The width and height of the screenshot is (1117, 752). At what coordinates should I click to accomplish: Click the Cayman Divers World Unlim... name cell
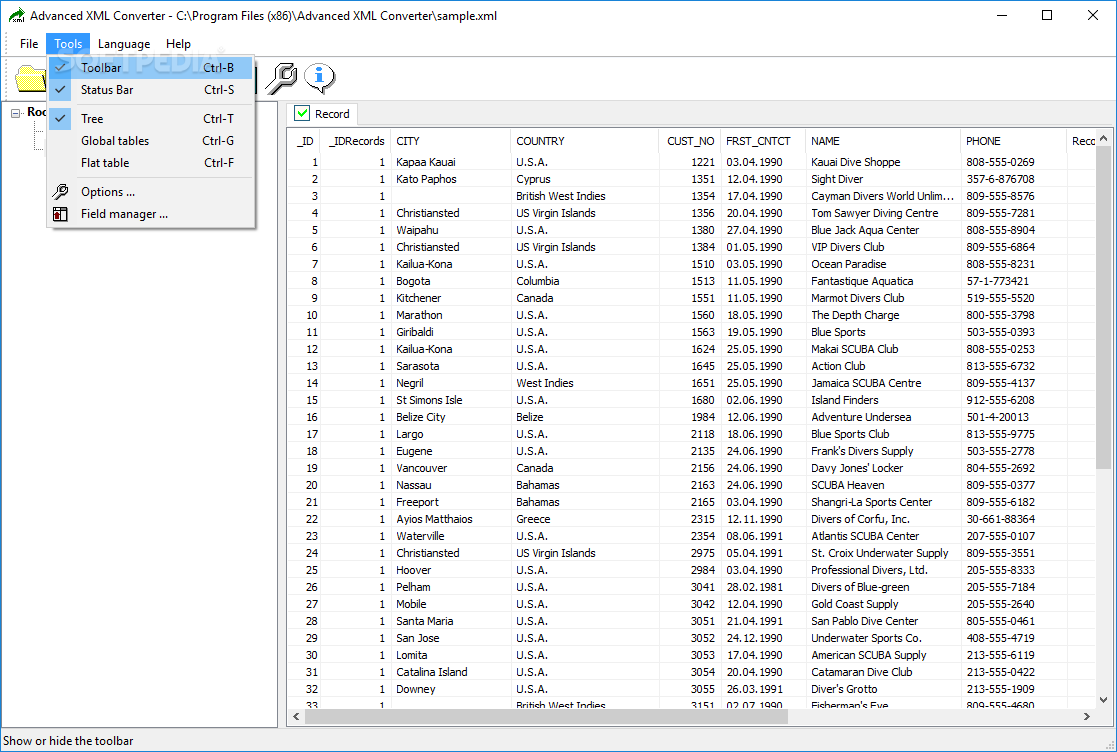(x=882, y=196)
